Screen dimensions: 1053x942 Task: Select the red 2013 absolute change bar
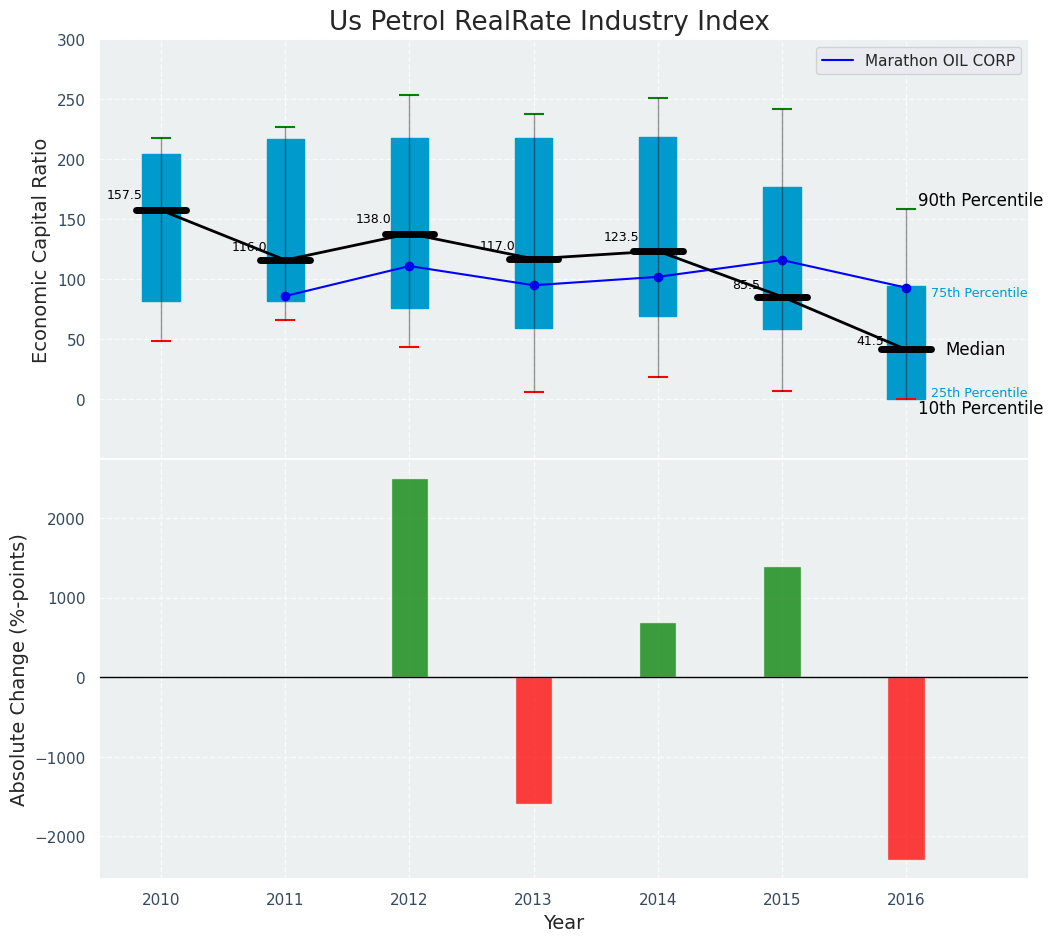tap(533, 740)
